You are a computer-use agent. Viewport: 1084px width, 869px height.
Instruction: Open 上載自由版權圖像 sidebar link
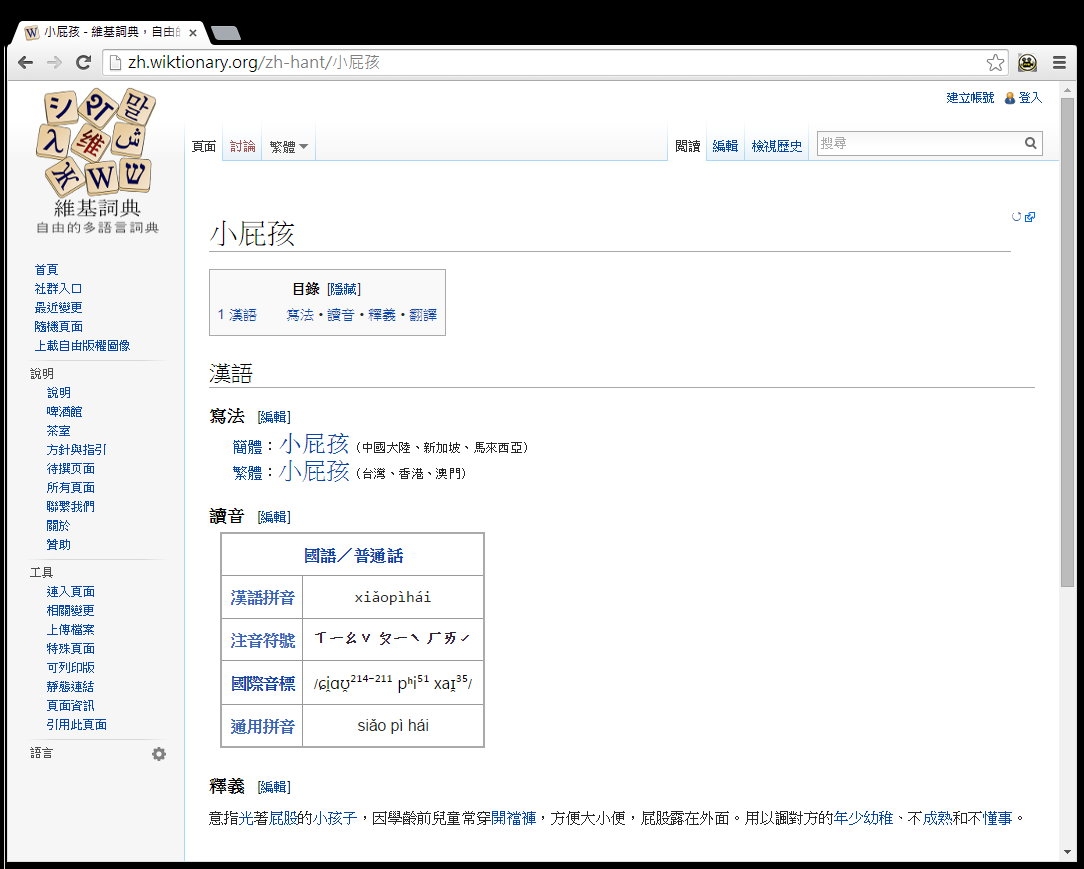tap(82, 346)
